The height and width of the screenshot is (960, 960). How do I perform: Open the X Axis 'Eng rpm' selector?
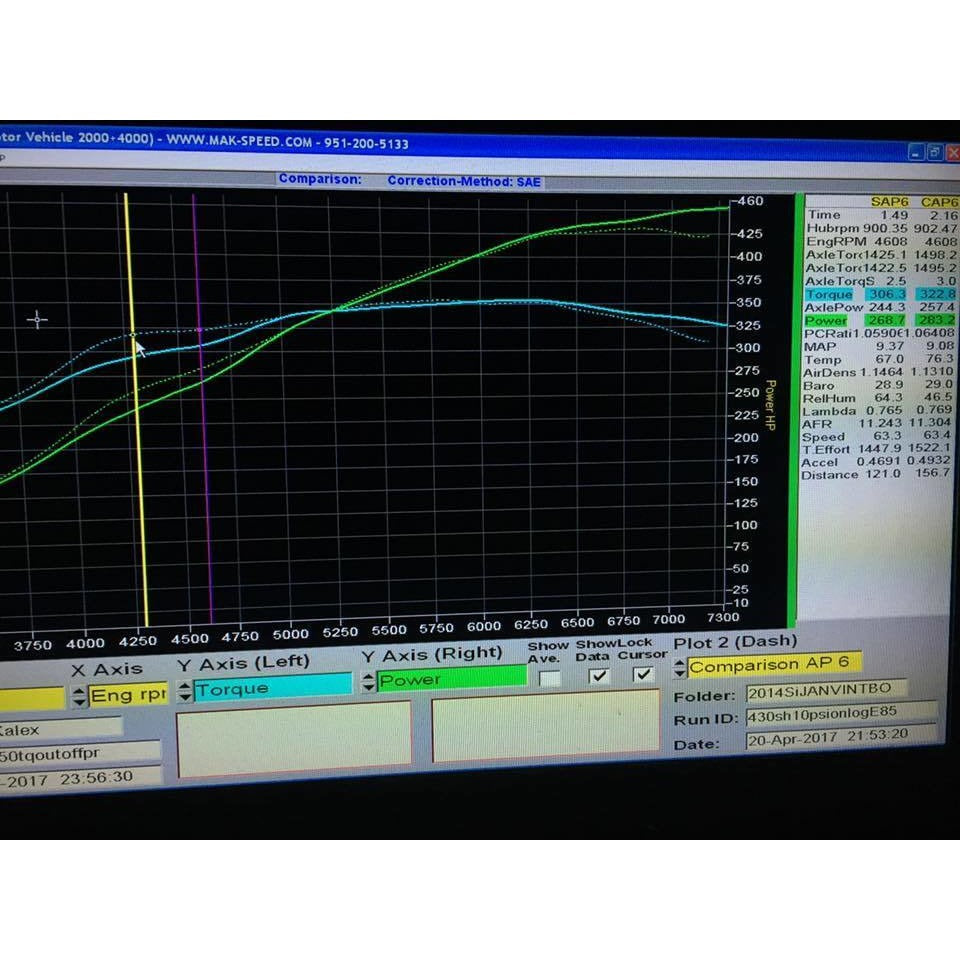(129, 695)
